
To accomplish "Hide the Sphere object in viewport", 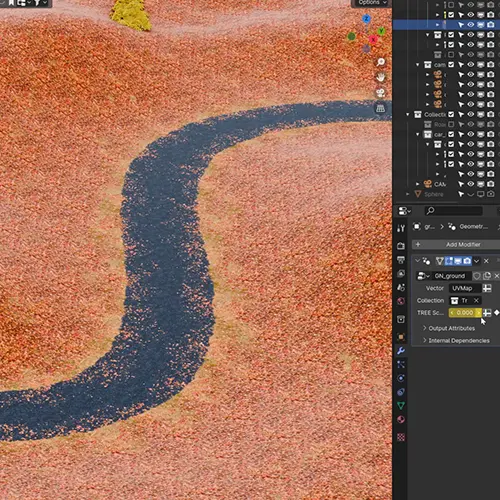I will pyautogui.click(x=471, y=194).
